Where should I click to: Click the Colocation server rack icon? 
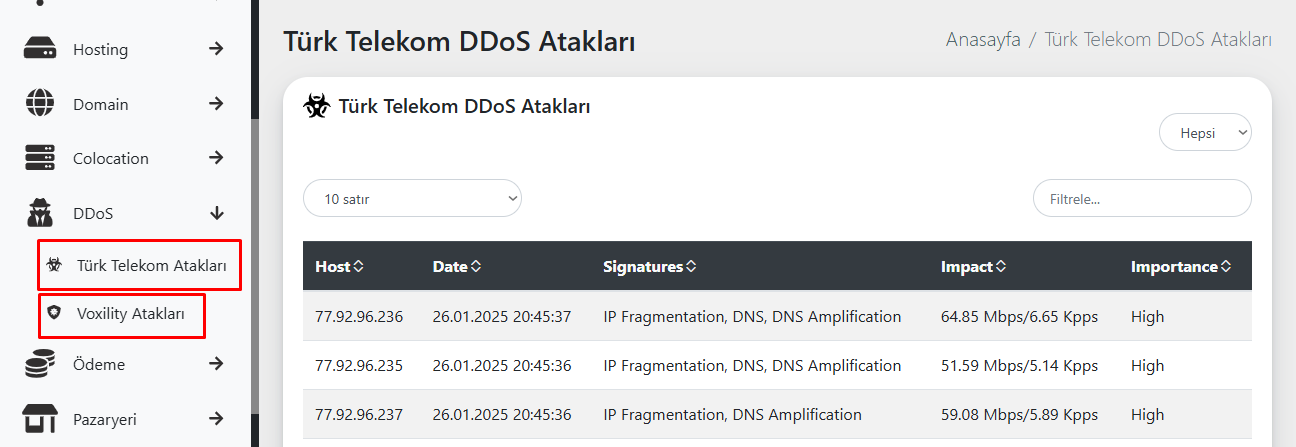pyautogui.click(x=40, y=158)
